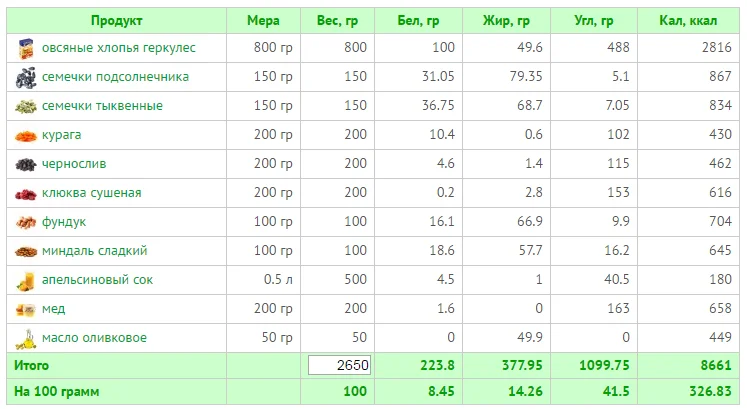Select calories value 658
747x409 pixels.
click(720, 309)
